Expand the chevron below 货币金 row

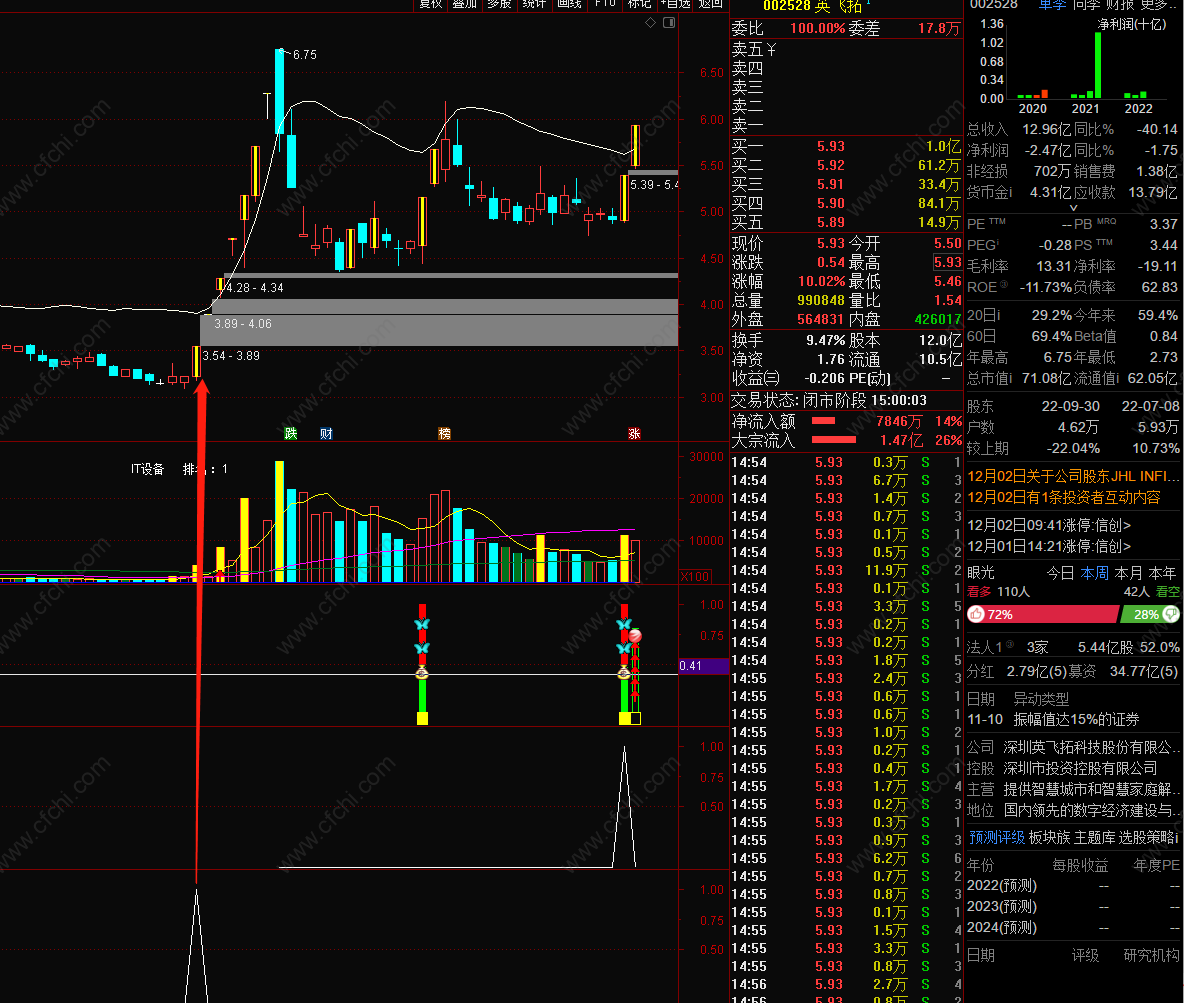click(1073, 208)
